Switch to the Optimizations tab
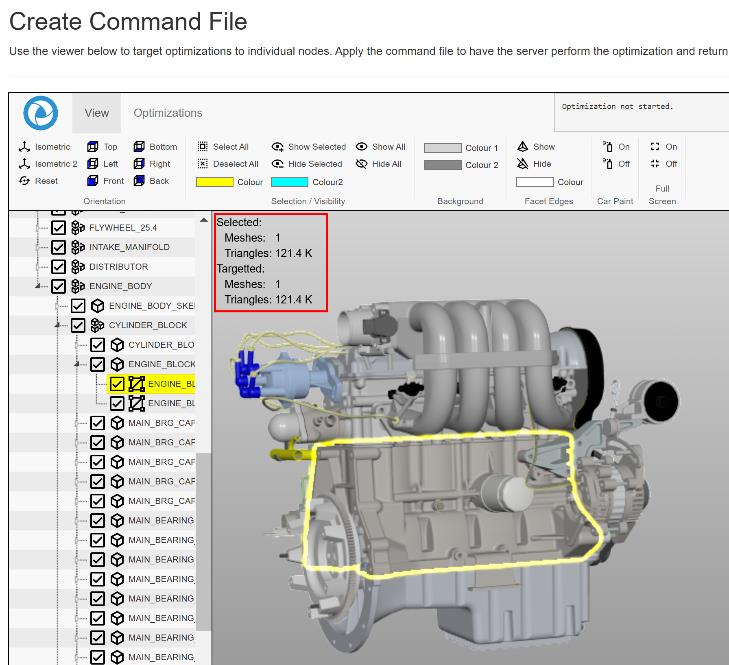The height and width of the screenshot is (665, 729). [x=168, y=113]
